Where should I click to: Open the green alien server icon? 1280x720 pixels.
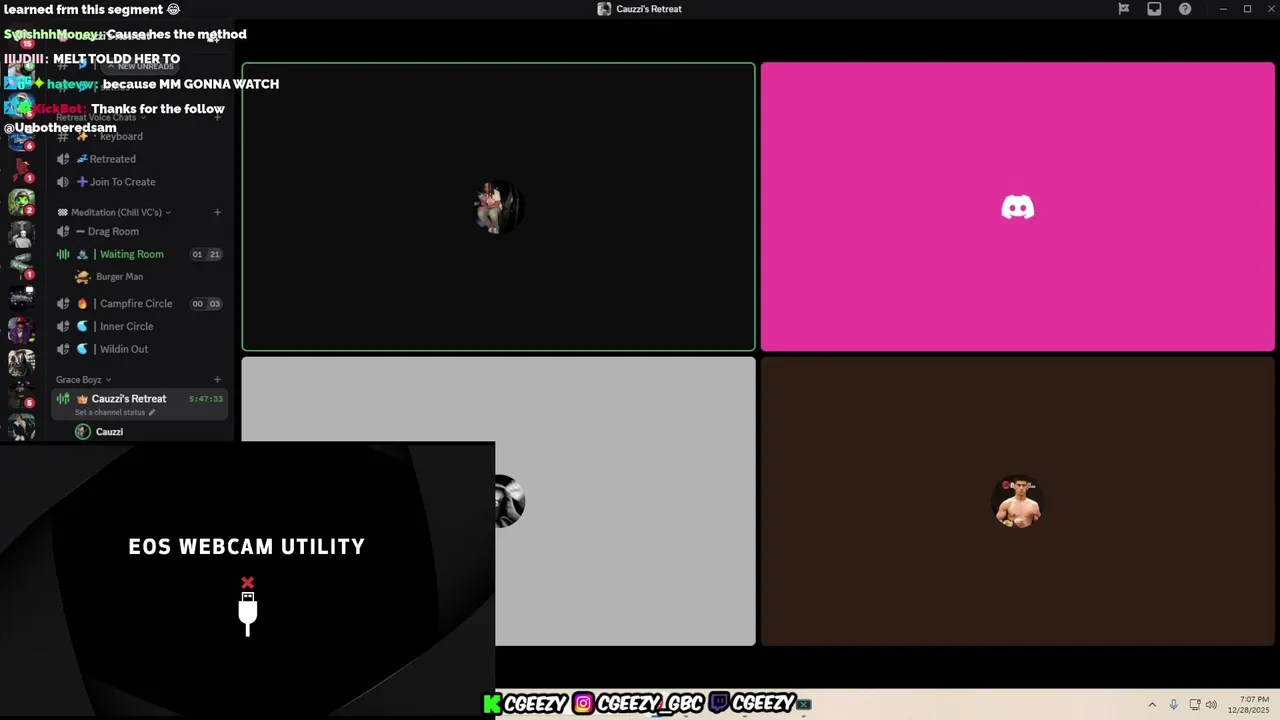click(21, 202)
